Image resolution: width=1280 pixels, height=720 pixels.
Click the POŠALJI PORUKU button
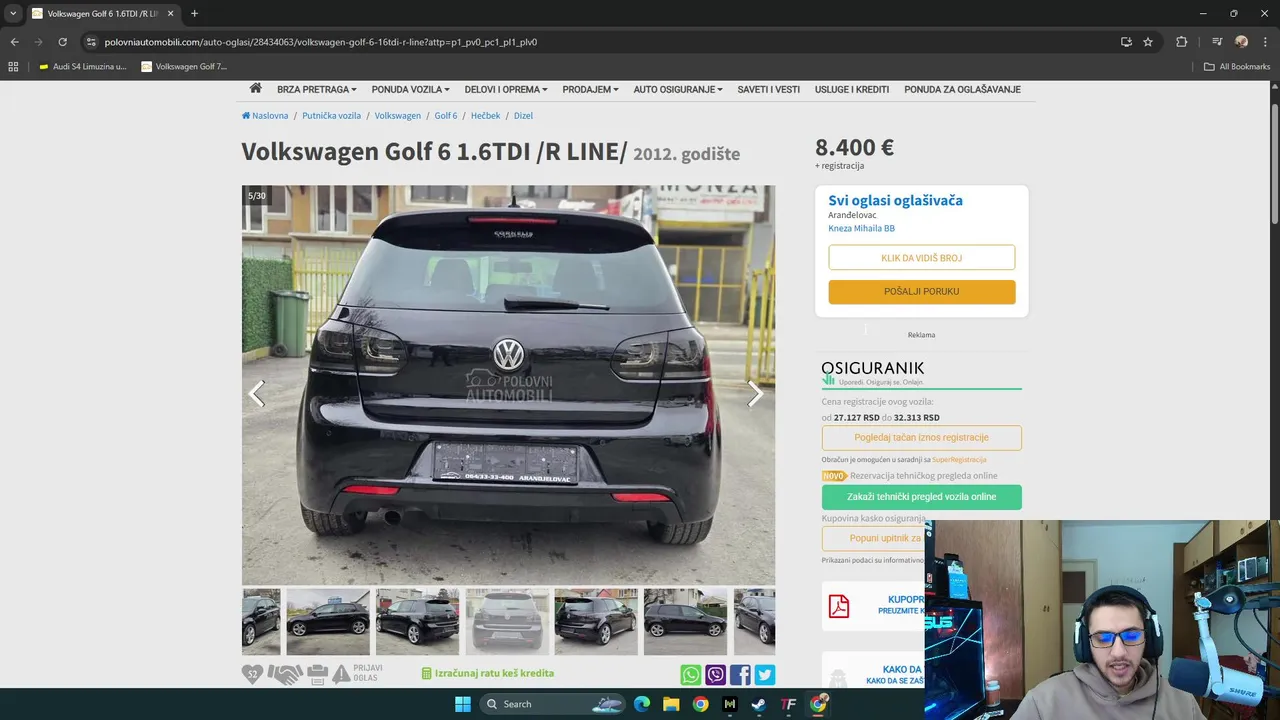coord(921,291)
